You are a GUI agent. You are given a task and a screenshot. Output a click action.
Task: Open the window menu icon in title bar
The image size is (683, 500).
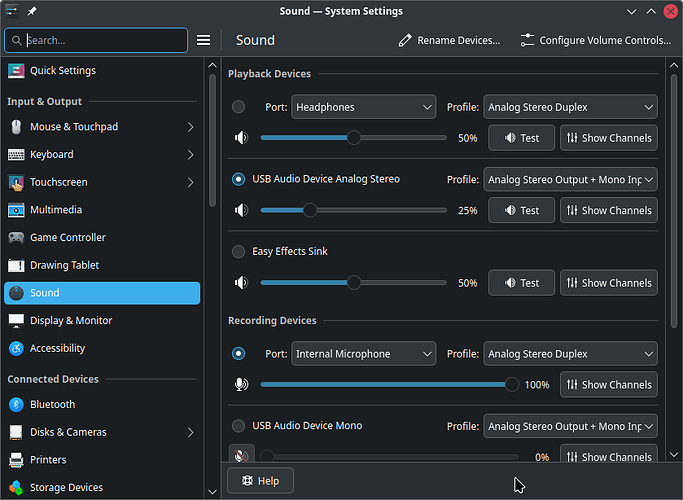pos(12,11)
